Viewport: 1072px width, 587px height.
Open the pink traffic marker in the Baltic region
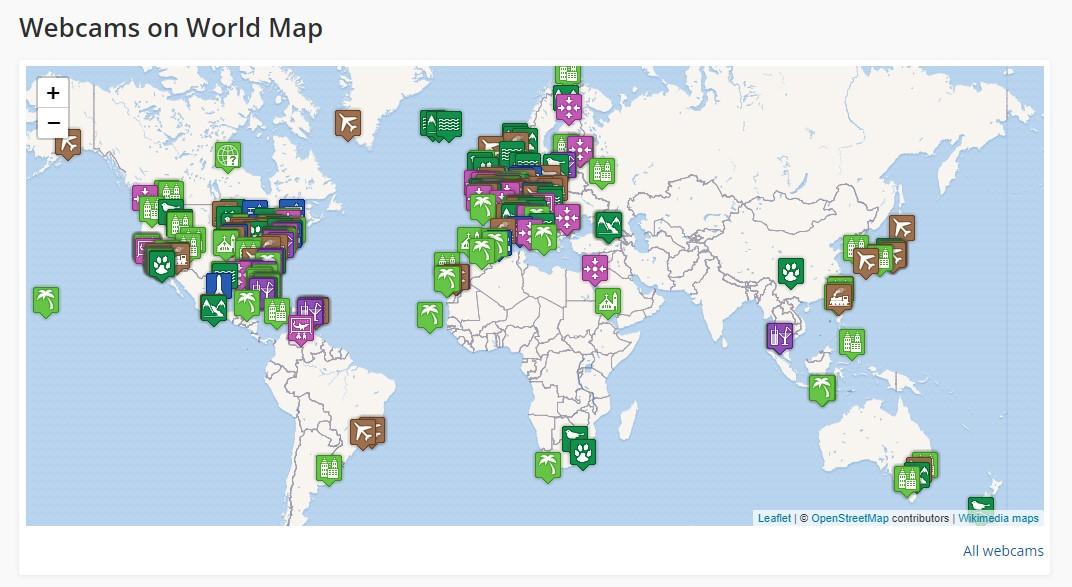click(580, 150)
